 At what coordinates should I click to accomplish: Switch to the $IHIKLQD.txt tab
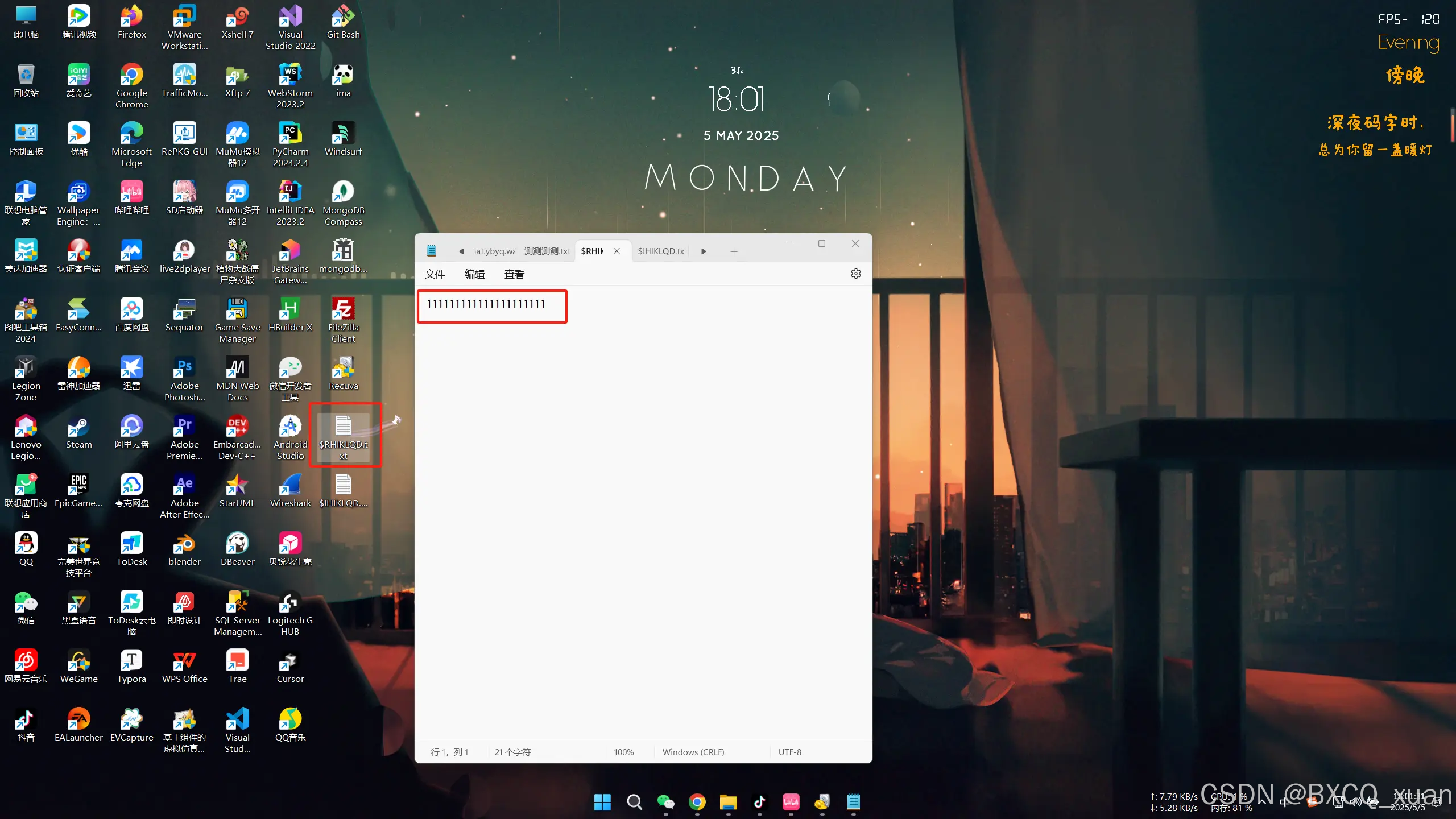(661, 251)
